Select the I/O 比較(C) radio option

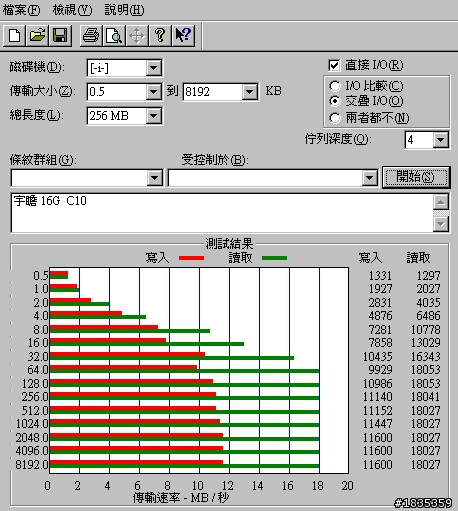(x=335, y=86)
